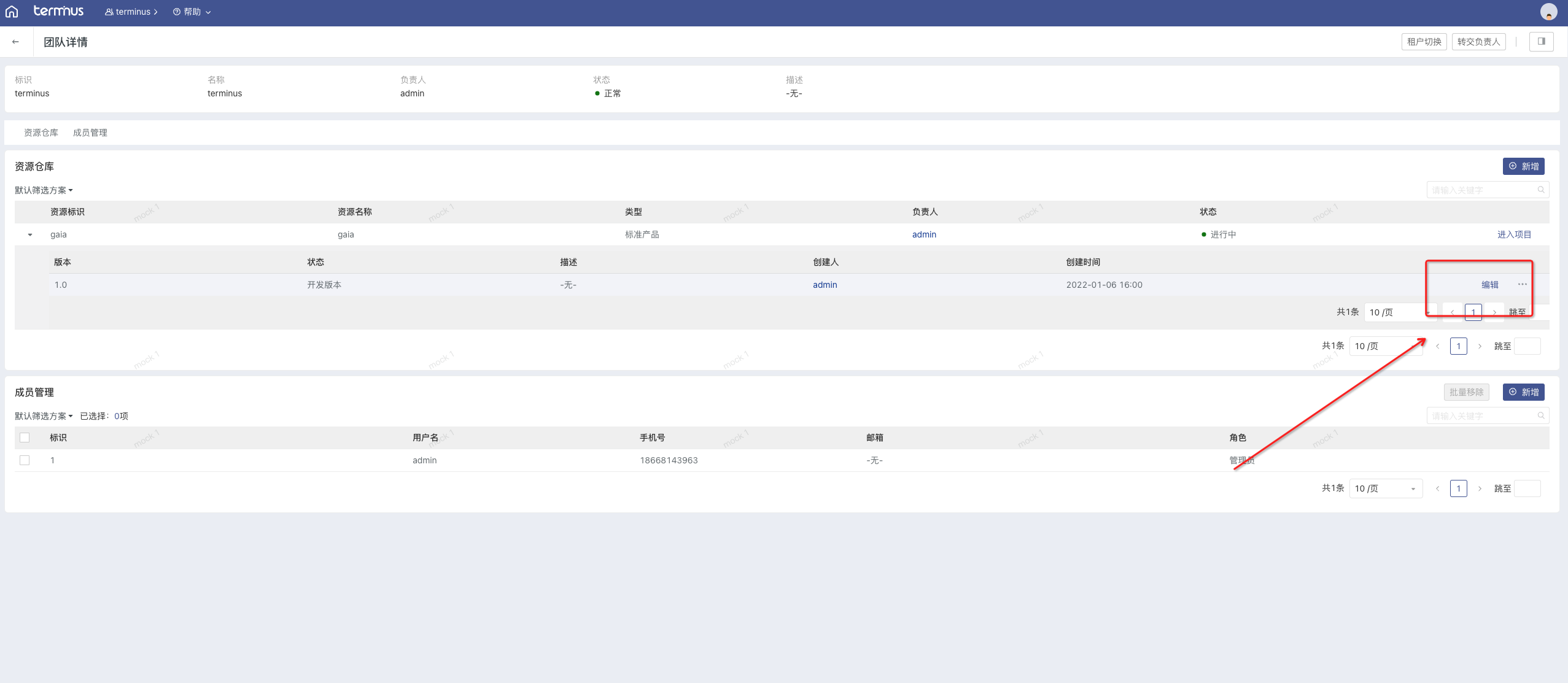Open user avatar menu
The height and width of the screenshot is (683, 1568).
[x=1548, y=12]
